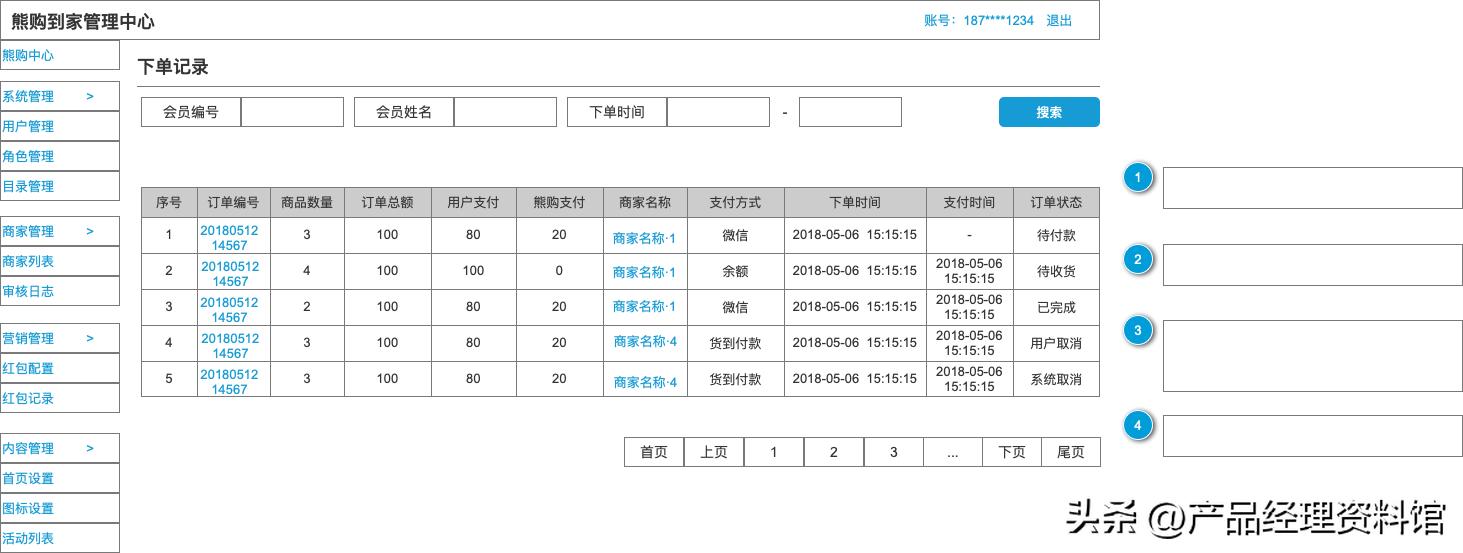Viewport: 1463px width, 553px height.
Task: Go to next page with 下页
Action: [1012, 452]
